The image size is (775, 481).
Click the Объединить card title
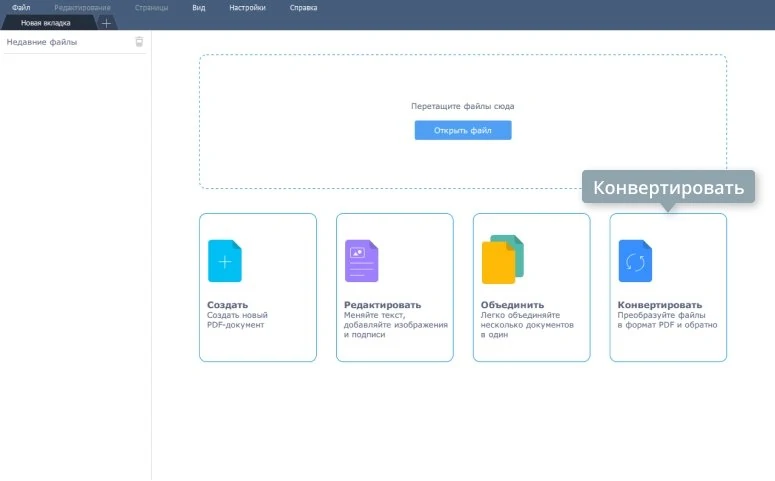click(512, 305)
